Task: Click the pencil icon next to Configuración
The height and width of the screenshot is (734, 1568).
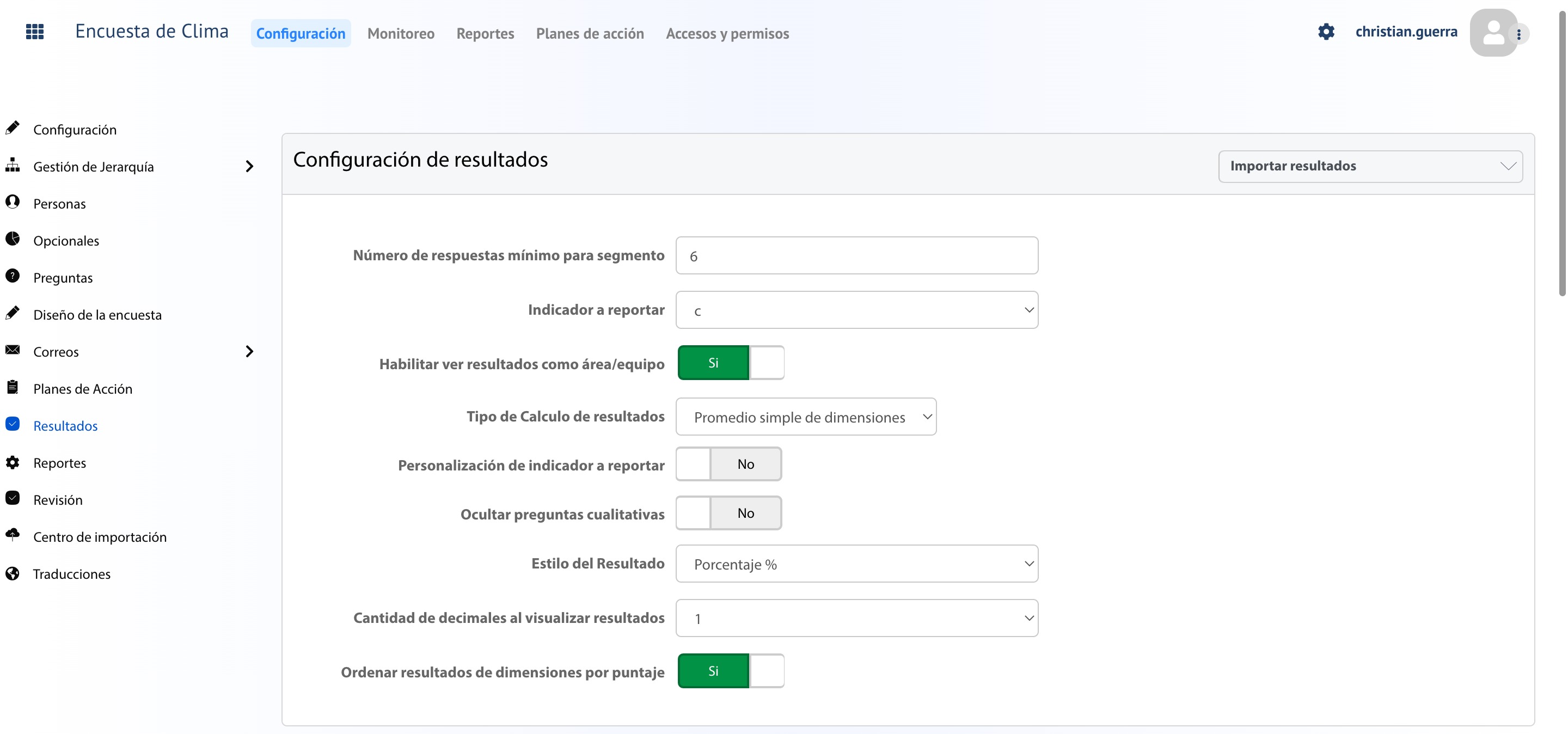Action: coord(12,128)
